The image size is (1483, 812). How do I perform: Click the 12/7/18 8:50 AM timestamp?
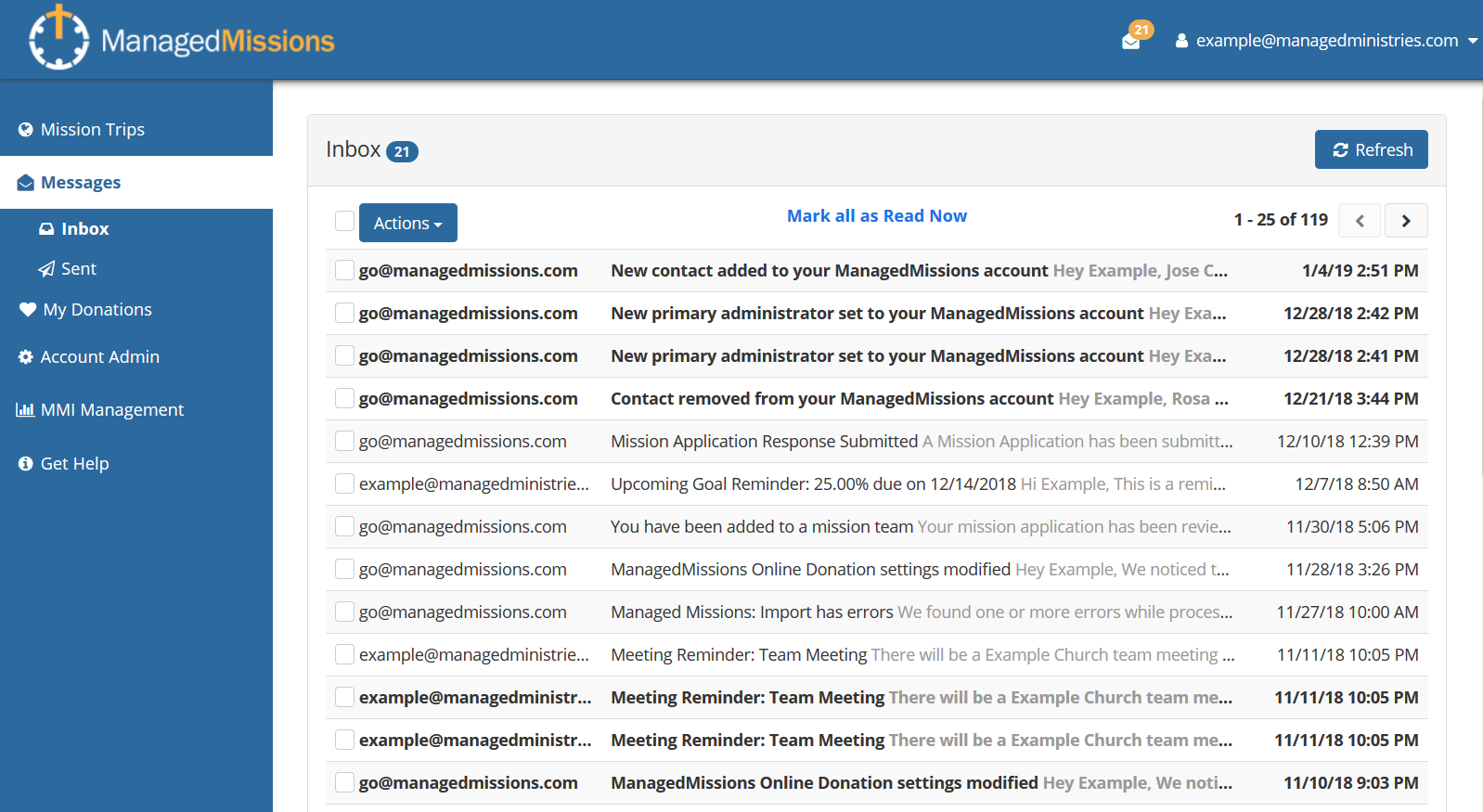(1357, 484)
